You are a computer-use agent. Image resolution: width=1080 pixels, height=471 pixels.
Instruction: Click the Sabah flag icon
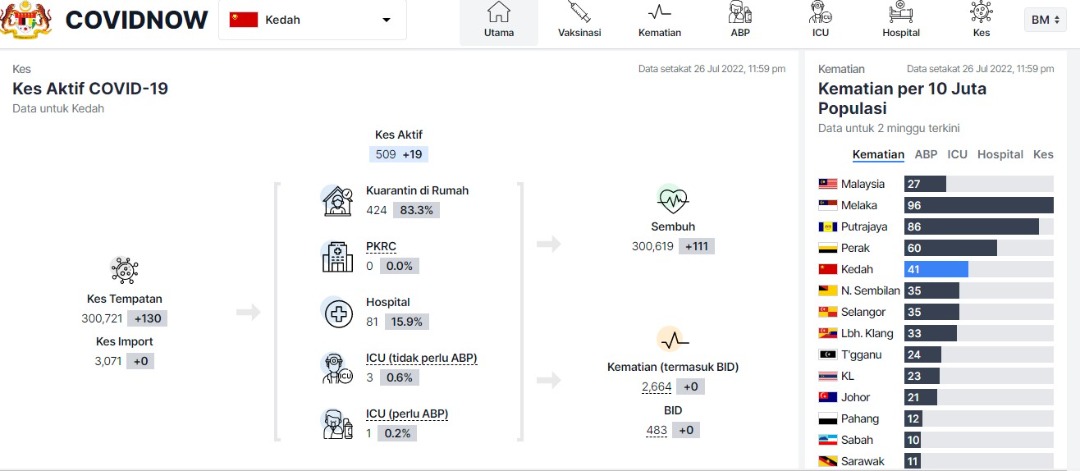click(x=827, y=440)
